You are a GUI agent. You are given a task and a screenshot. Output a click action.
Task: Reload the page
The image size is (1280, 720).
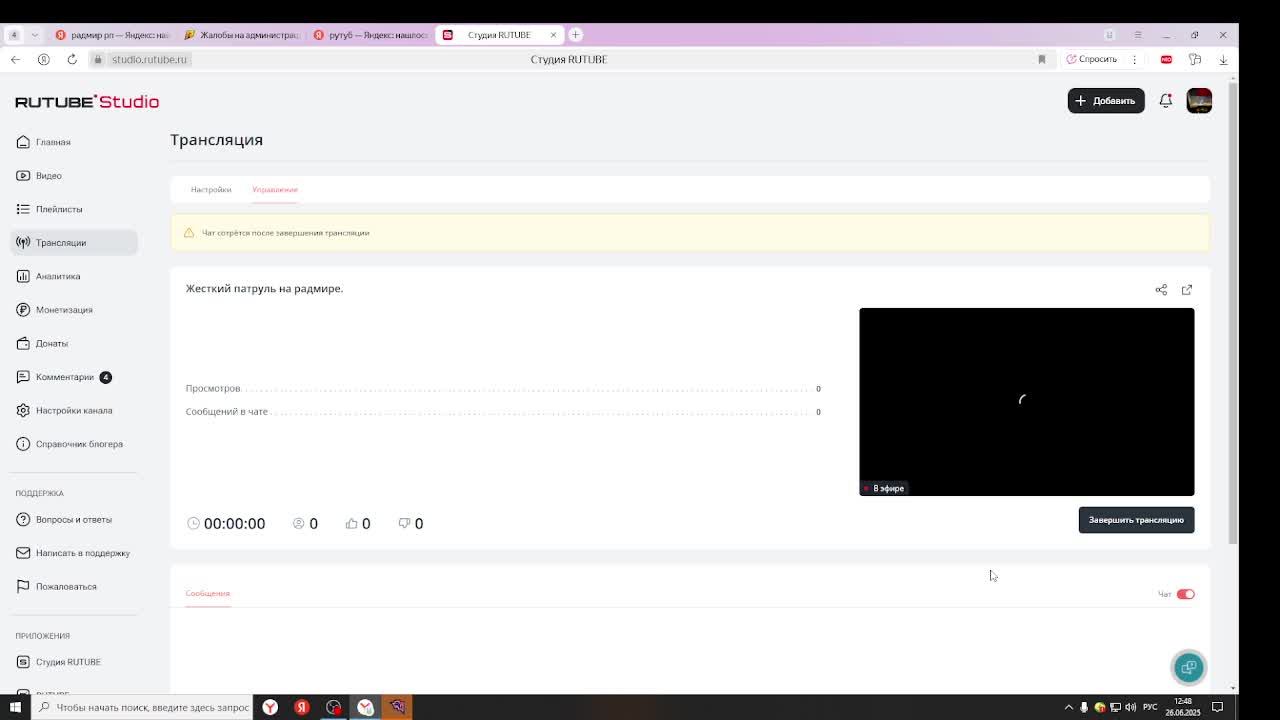click(72, 59)
